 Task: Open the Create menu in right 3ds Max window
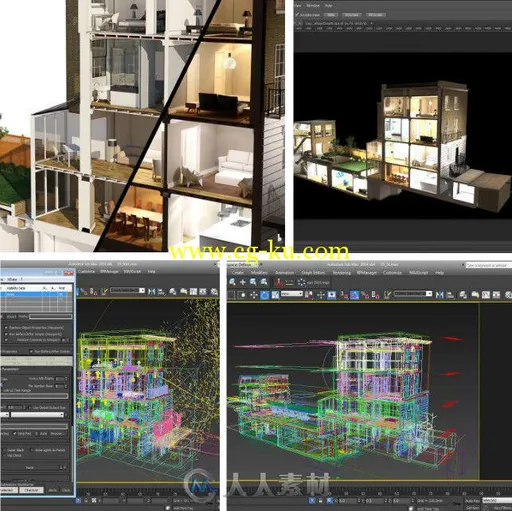tap(238, 273)
